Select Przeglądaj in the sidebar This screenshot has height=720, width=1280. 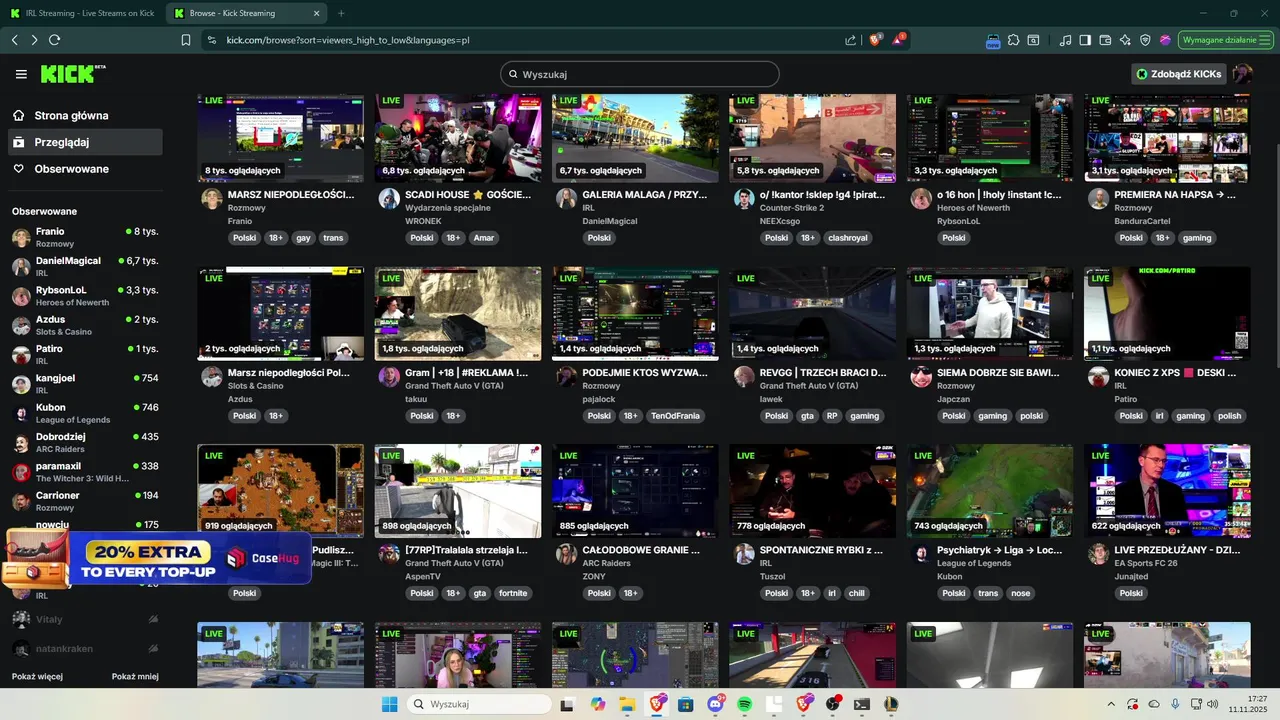pos(85,142)
